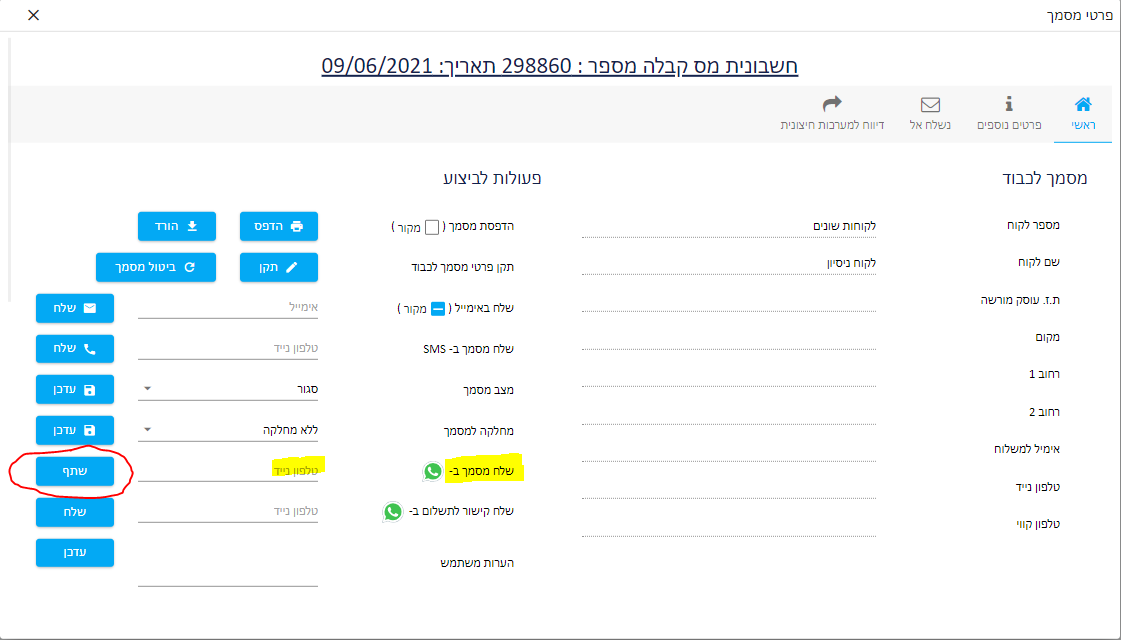Click the document title חשבונית מס קבלה 298860

(x=560, y=66)
